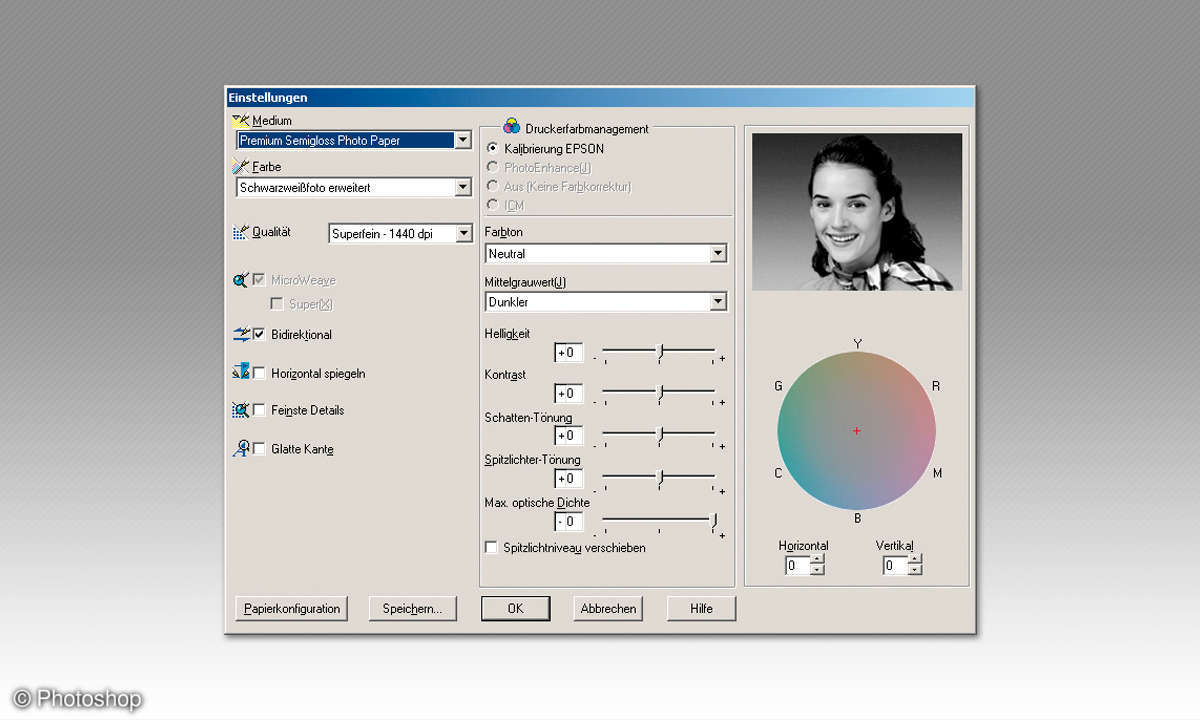Select Aus (Keine Farbkorrektur) radio button
The width and height of the screenshot is (1200, 720).
coord(492,186)
